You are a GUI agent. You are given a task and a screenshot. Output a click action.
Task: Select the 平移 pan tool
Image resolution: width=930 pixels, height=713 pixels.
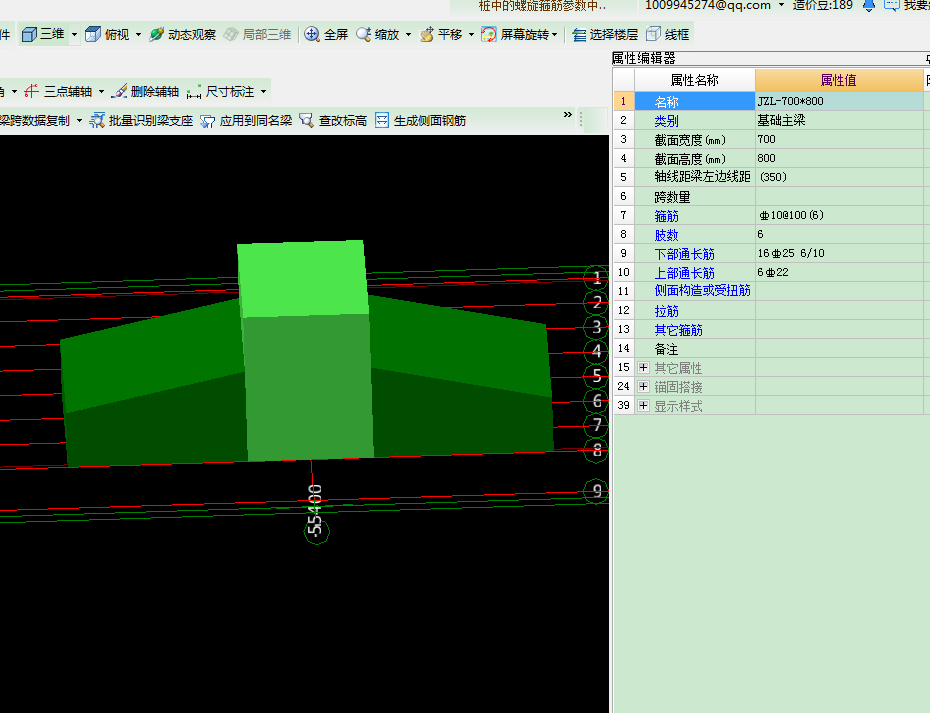pyautogui.click(x=441, y=34)
